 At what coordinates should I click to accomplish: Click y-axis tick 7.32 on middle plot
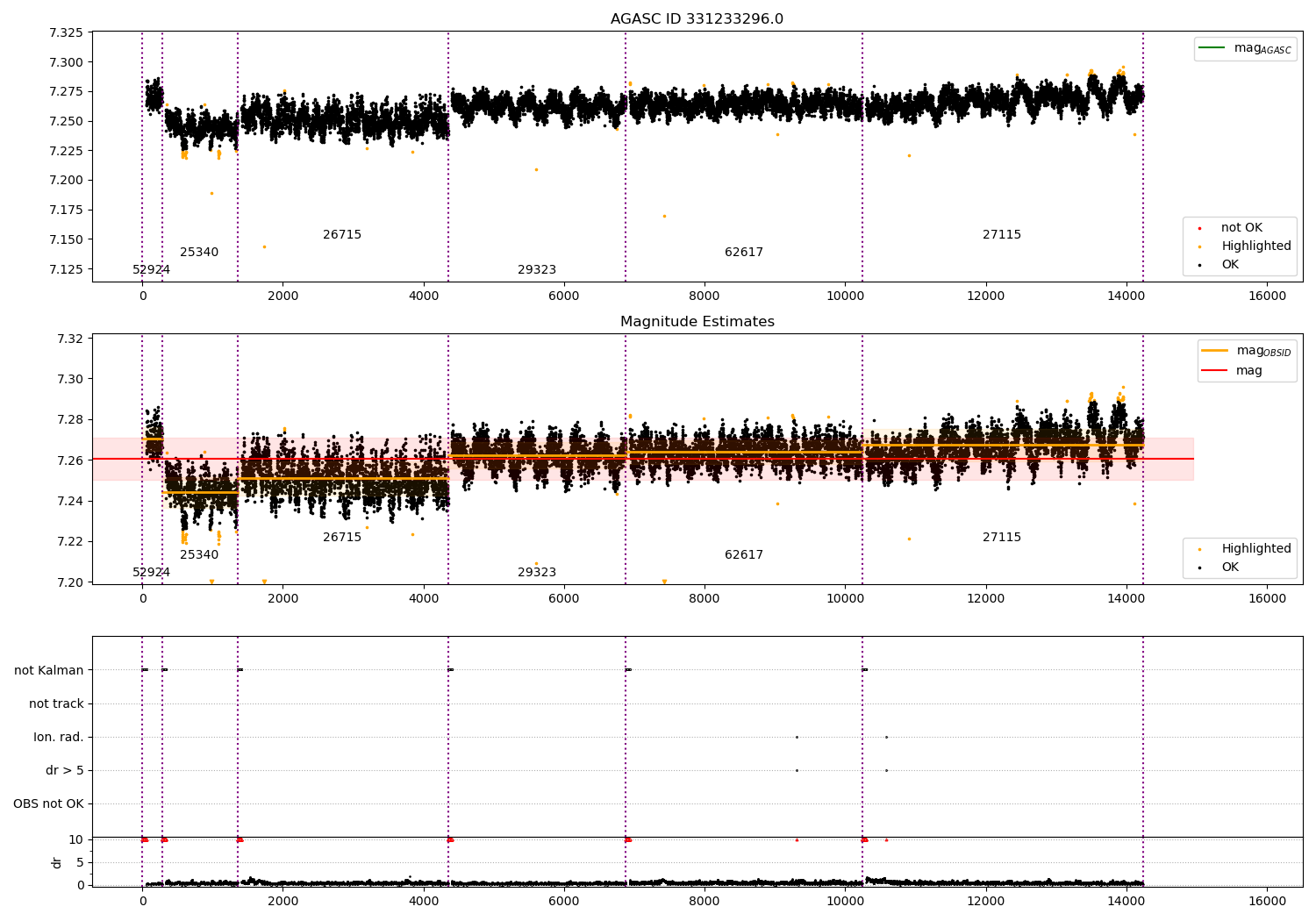[69, 339]
